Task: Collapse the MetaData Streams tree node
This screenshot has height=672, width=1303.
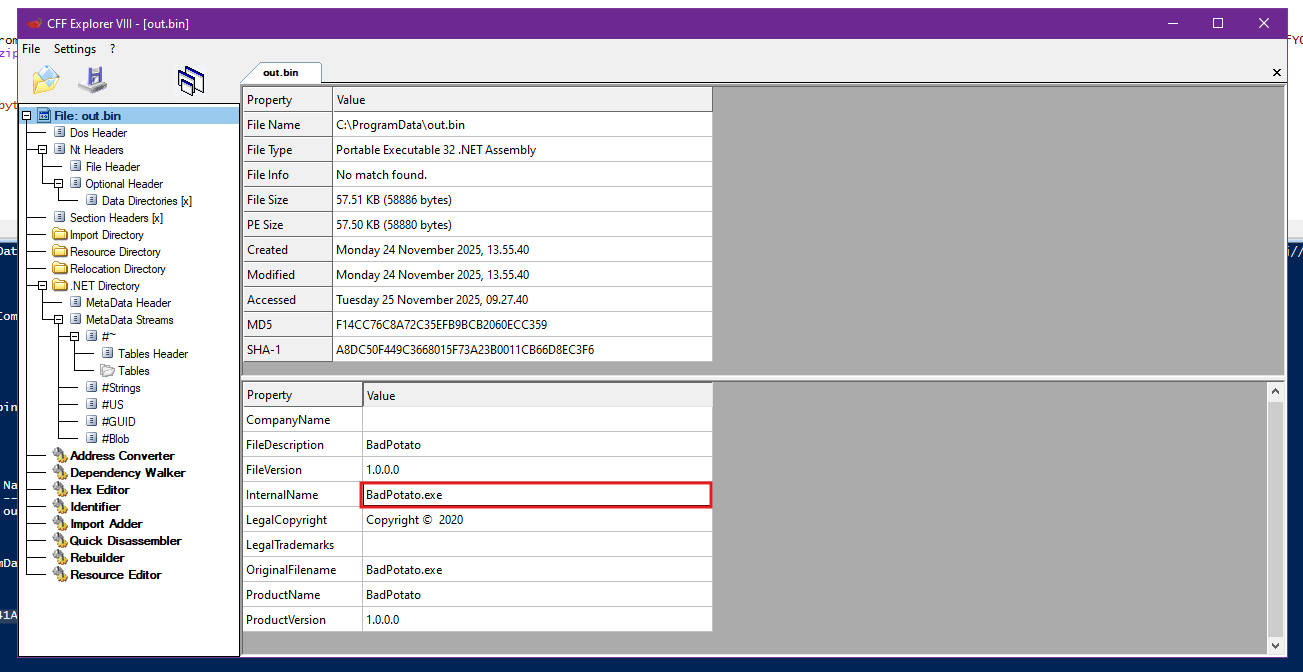Action: (59, 320)
